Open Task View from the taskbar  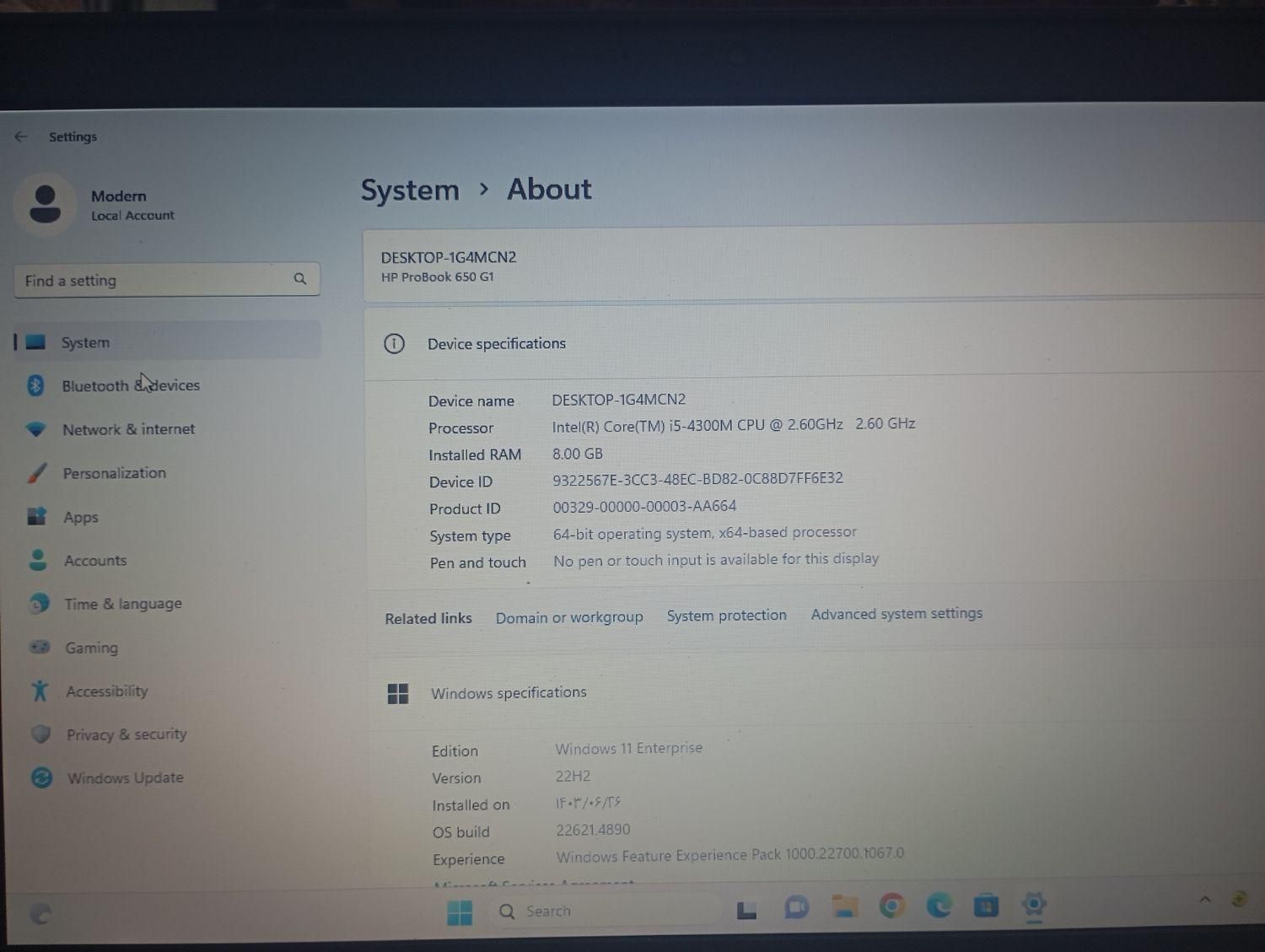pos(746,910)
